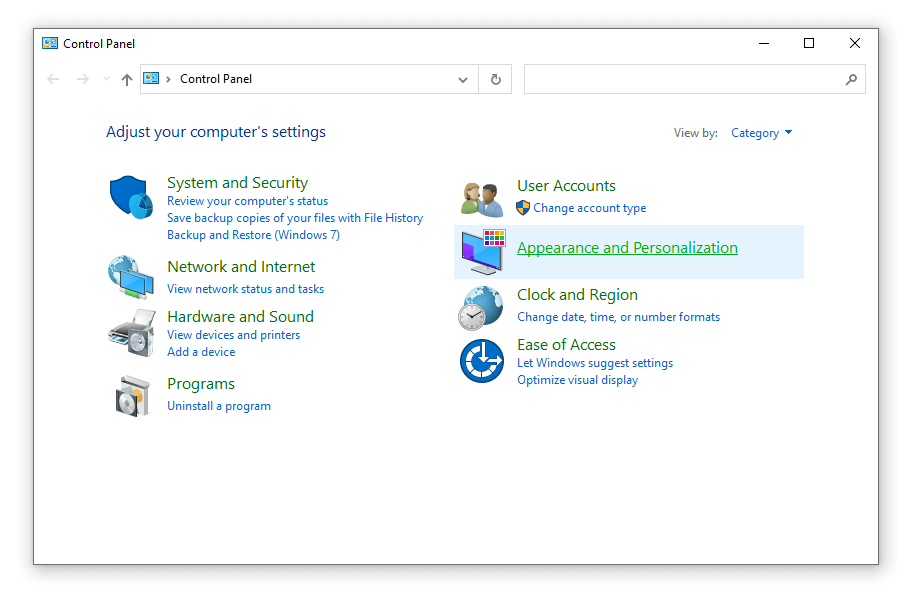Open Save backup copies with File History
913x603 pixels.
295,218
